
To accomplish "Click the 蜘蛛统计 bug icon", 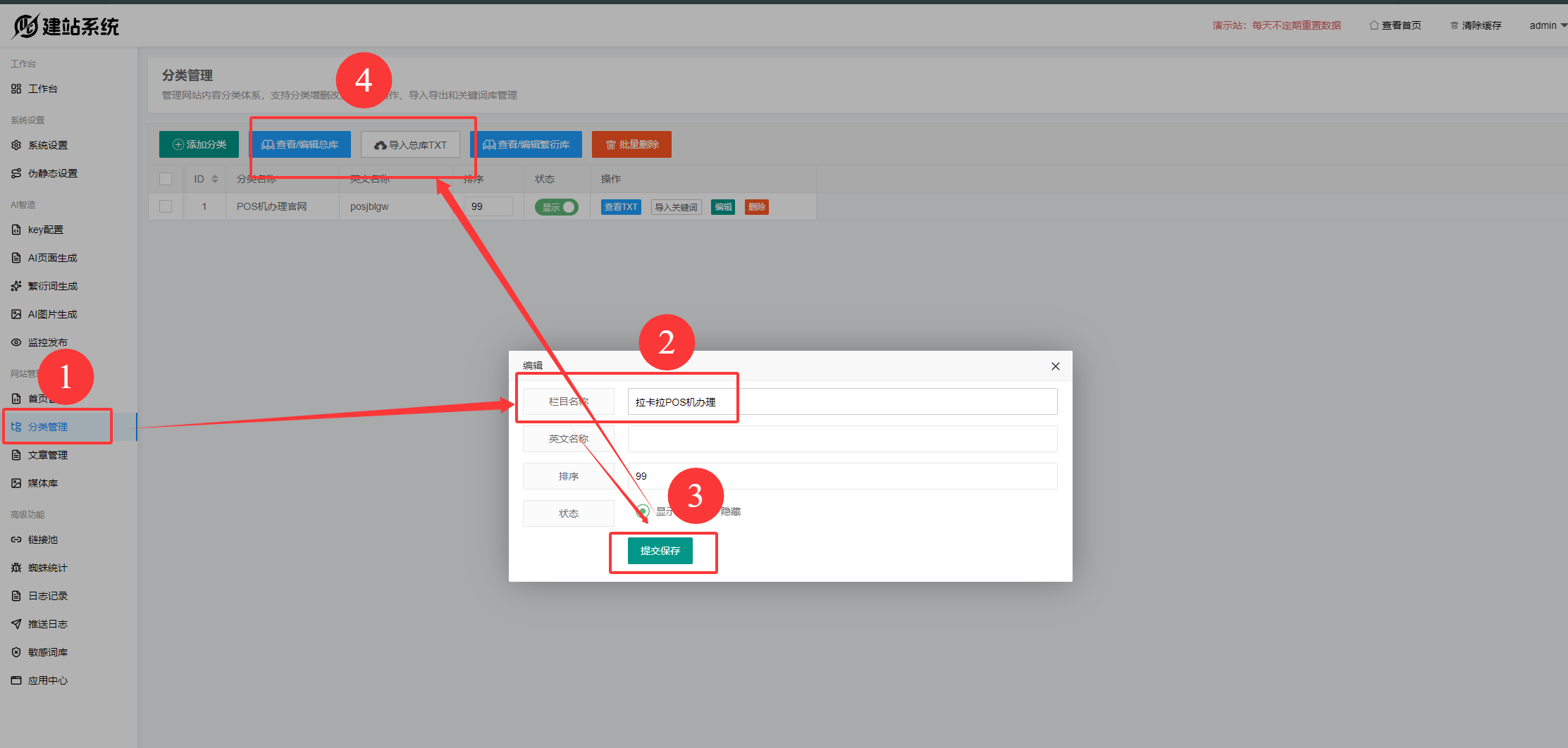I will (16, 568).
